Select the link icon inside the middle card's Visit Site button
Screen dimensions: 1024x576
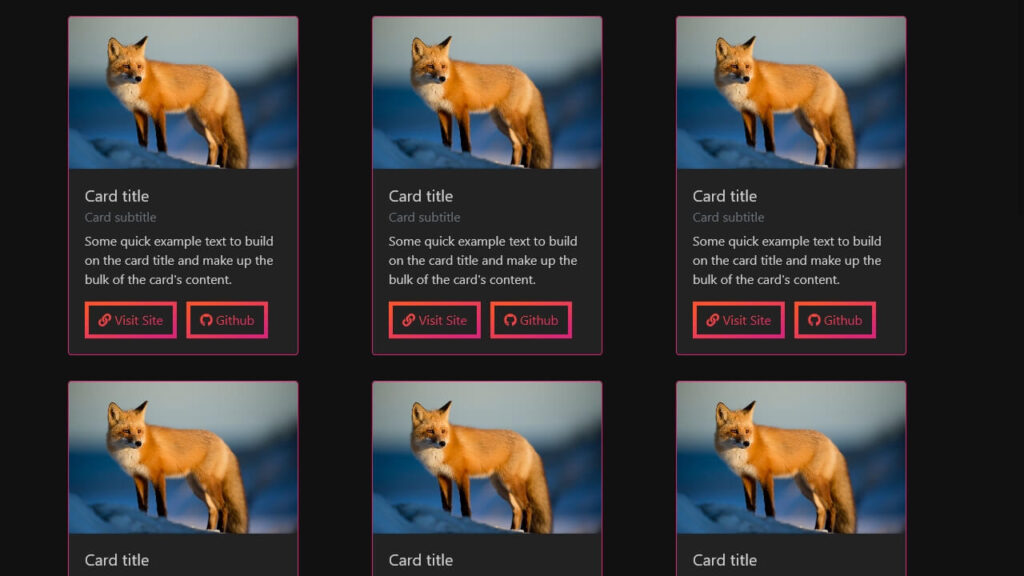406,320
